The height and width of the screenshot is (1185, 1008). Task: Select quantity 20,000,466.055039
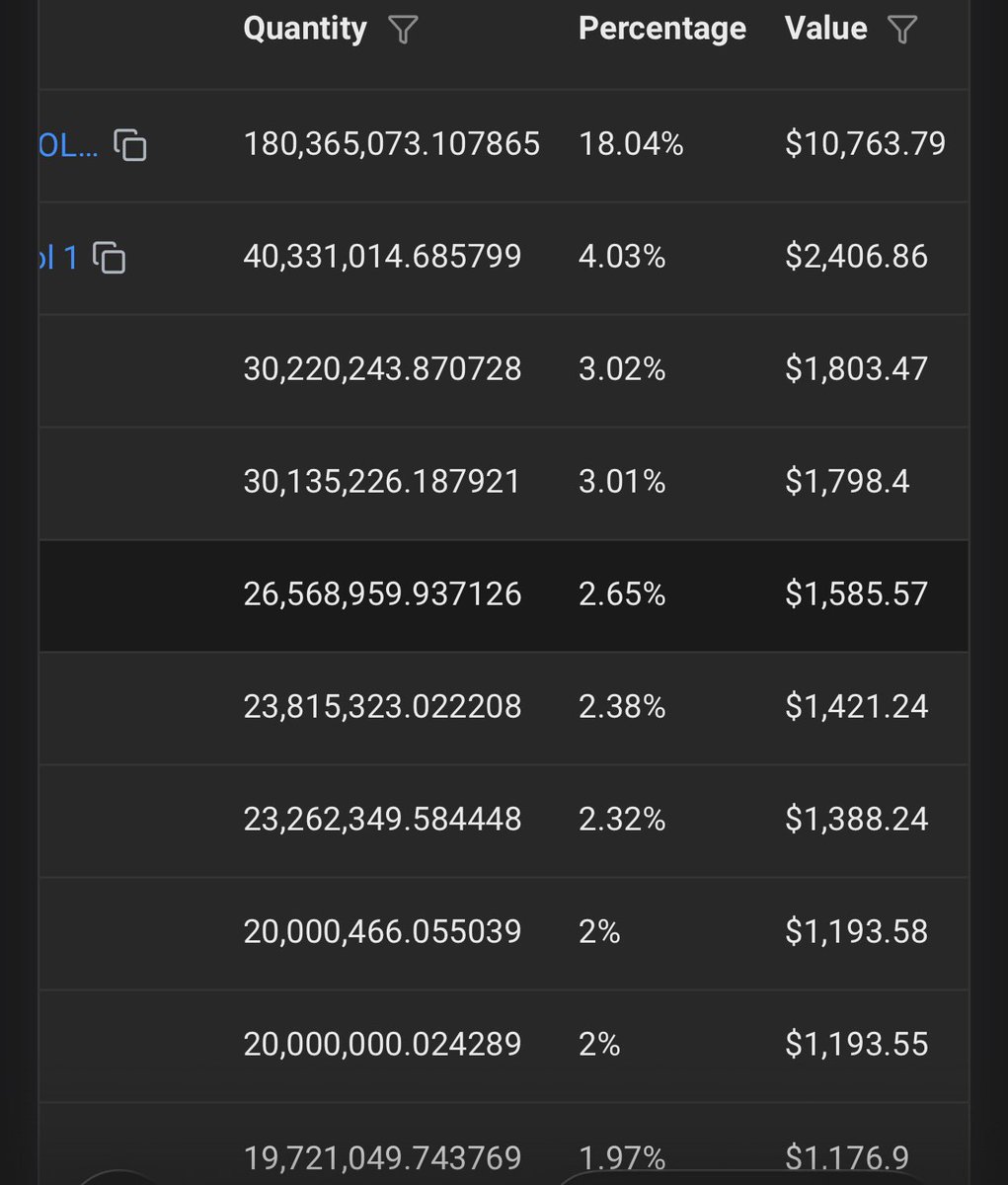tap(382, 932)
